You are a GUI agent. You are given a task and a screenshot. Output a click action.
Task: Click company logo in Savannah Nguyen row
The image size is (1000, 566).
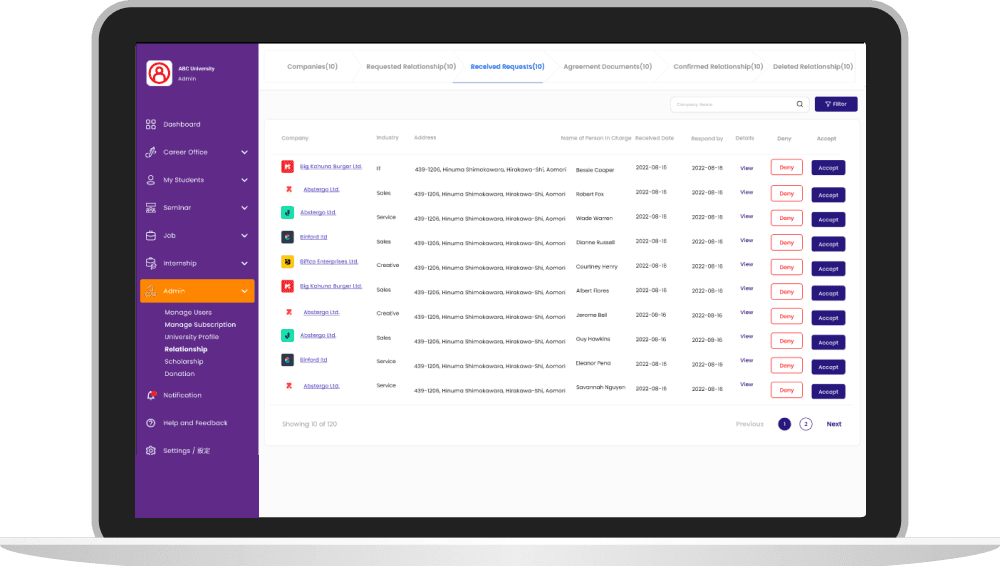point(289,385)
